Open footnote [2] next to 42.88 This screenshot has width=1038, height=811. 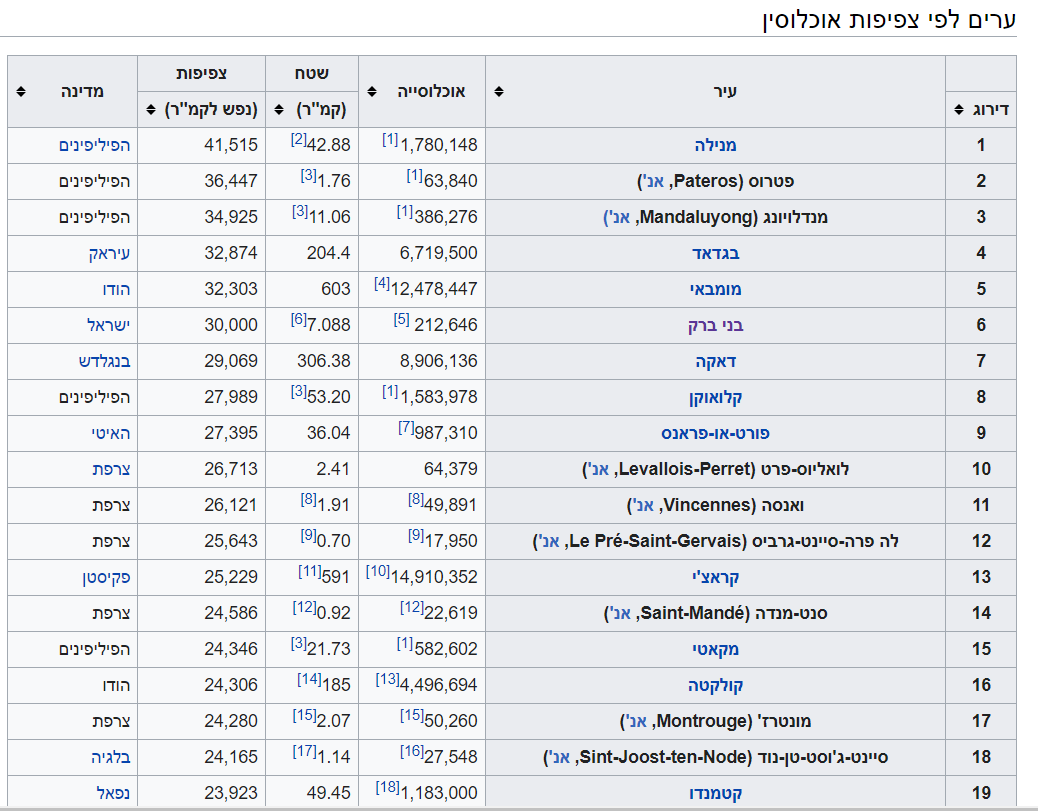(298, 139)
